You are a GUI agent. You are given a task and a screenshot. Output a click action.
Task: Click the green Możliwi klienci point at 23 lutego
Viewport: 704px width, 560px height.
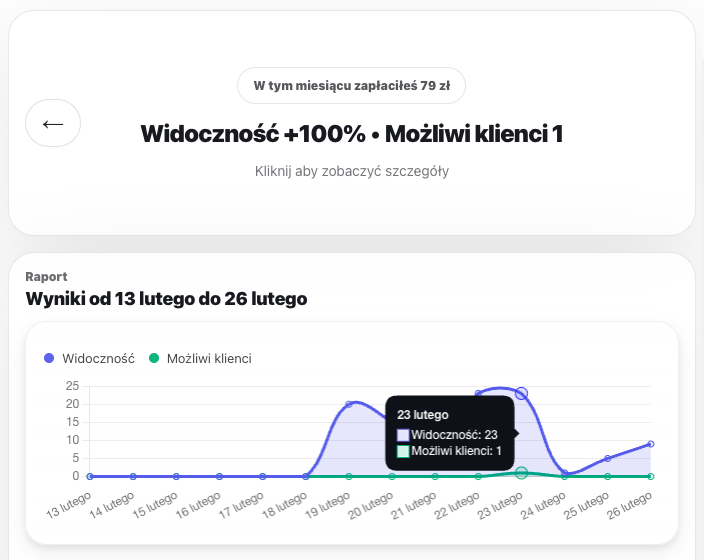pyautogui.click(x=521, y=472)
